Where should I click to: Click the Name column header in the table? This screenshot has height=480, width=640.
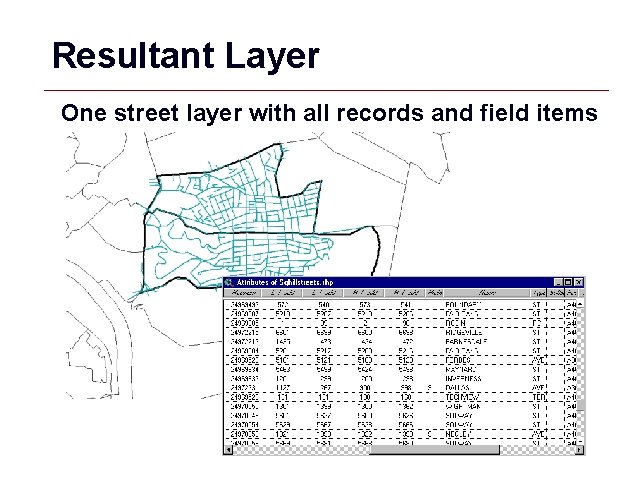(487, 293)
